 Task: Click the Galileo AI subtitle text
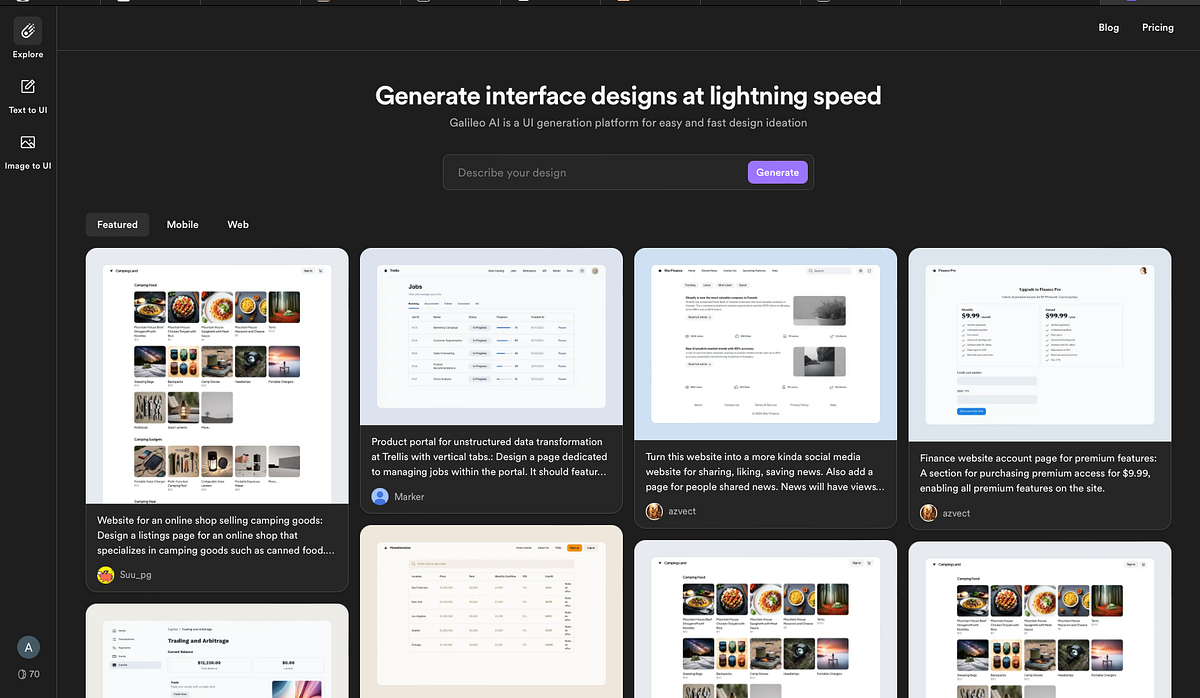[x=628, y=123]
